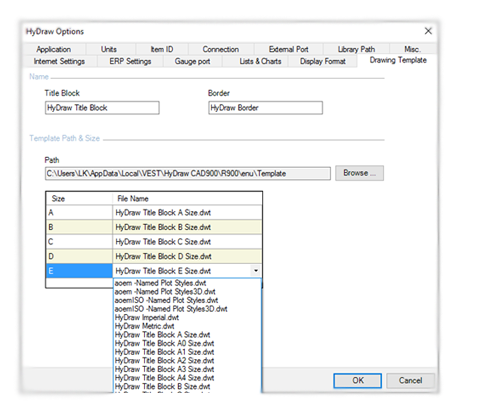
Task: Click the Browse button
Action: click(359, 173)
